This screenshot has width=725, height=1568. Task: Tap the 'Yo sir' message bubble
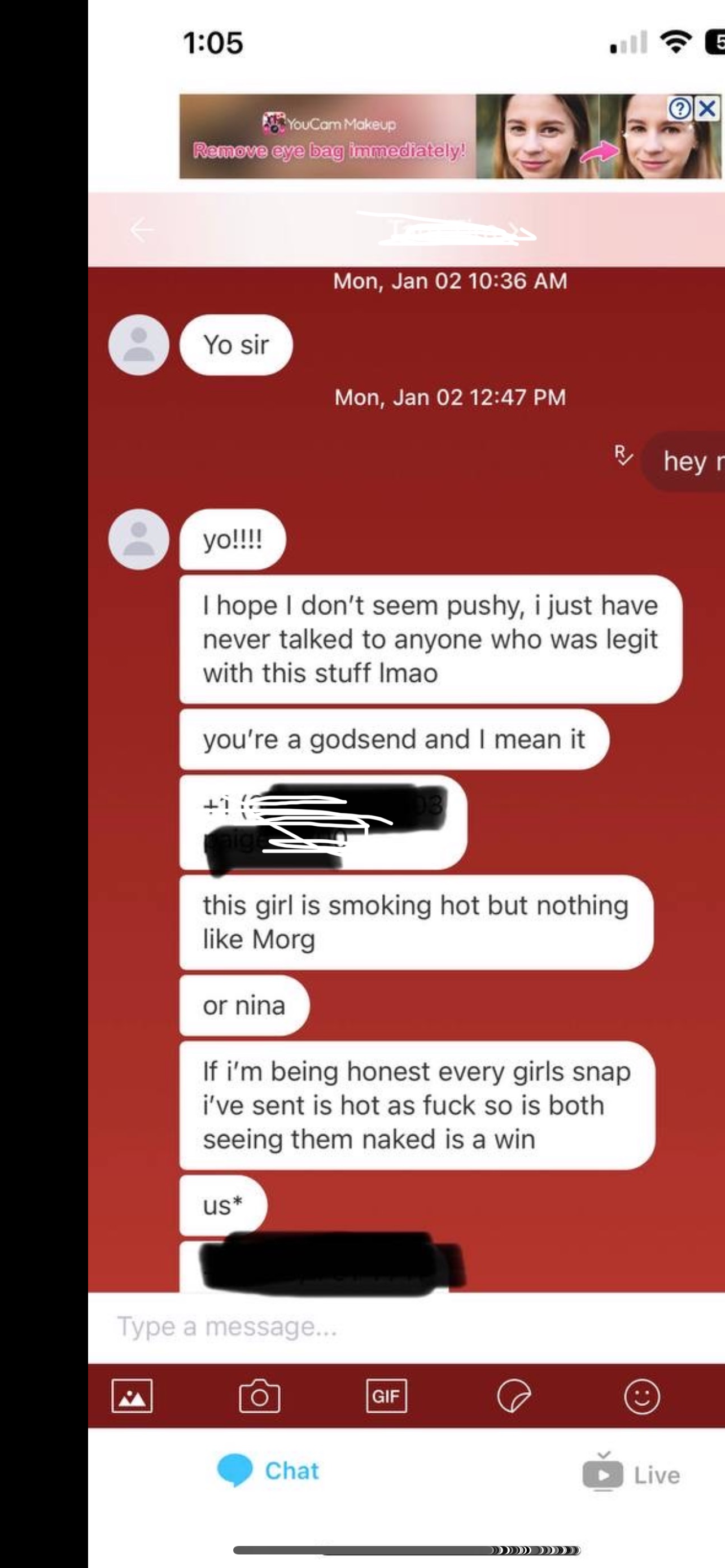click(236, 344)
